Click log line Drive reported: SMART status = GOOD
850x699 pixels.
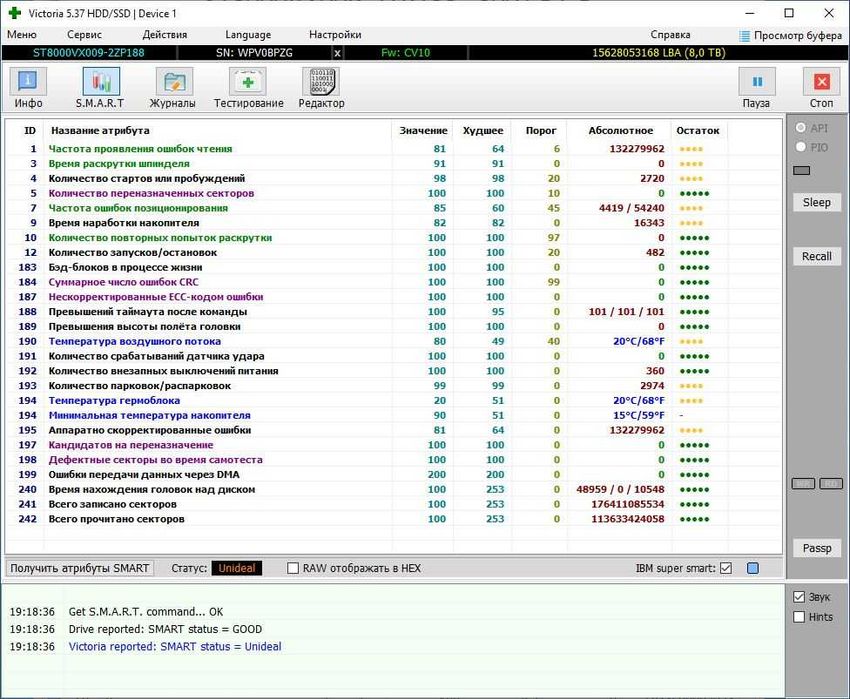165,629
